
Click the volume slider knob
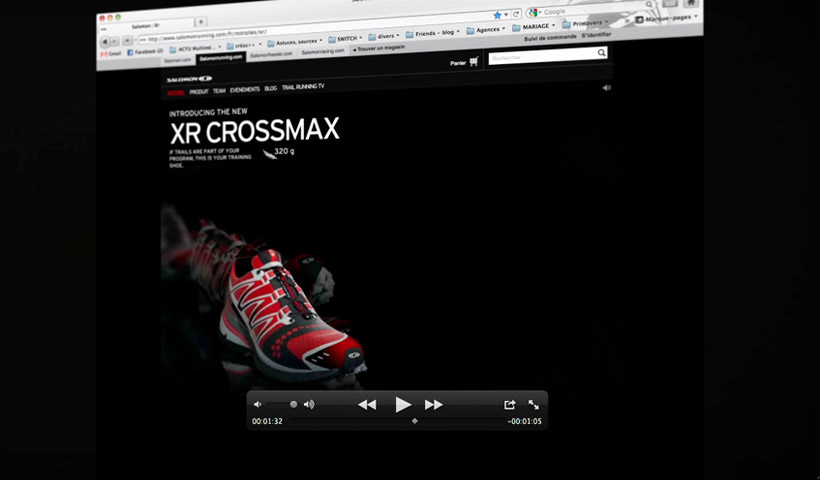pyautogui.click(x=293, y=404)
